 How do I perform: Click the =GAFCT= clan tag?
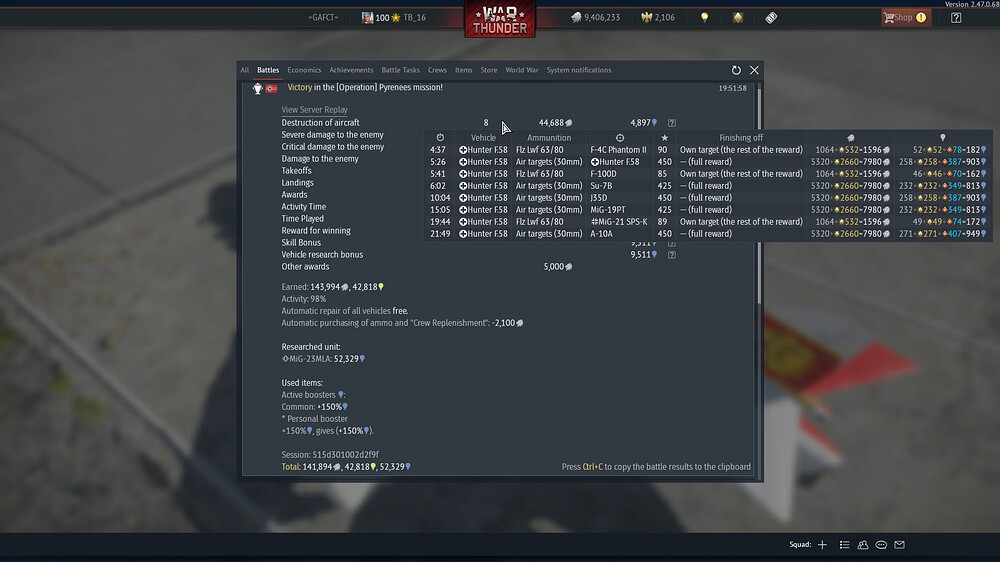(x=323, y=18)
